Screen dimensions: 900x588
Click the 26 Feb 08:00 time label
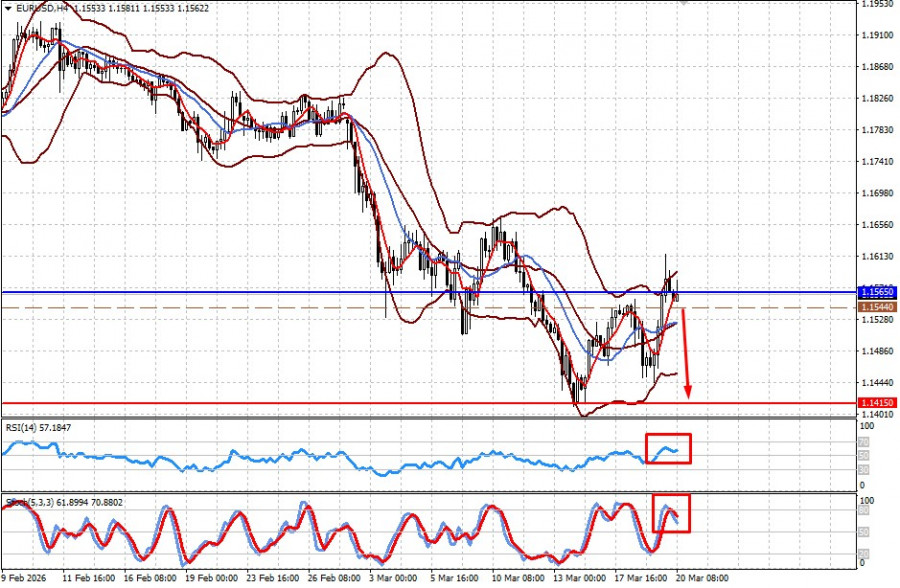334,578
